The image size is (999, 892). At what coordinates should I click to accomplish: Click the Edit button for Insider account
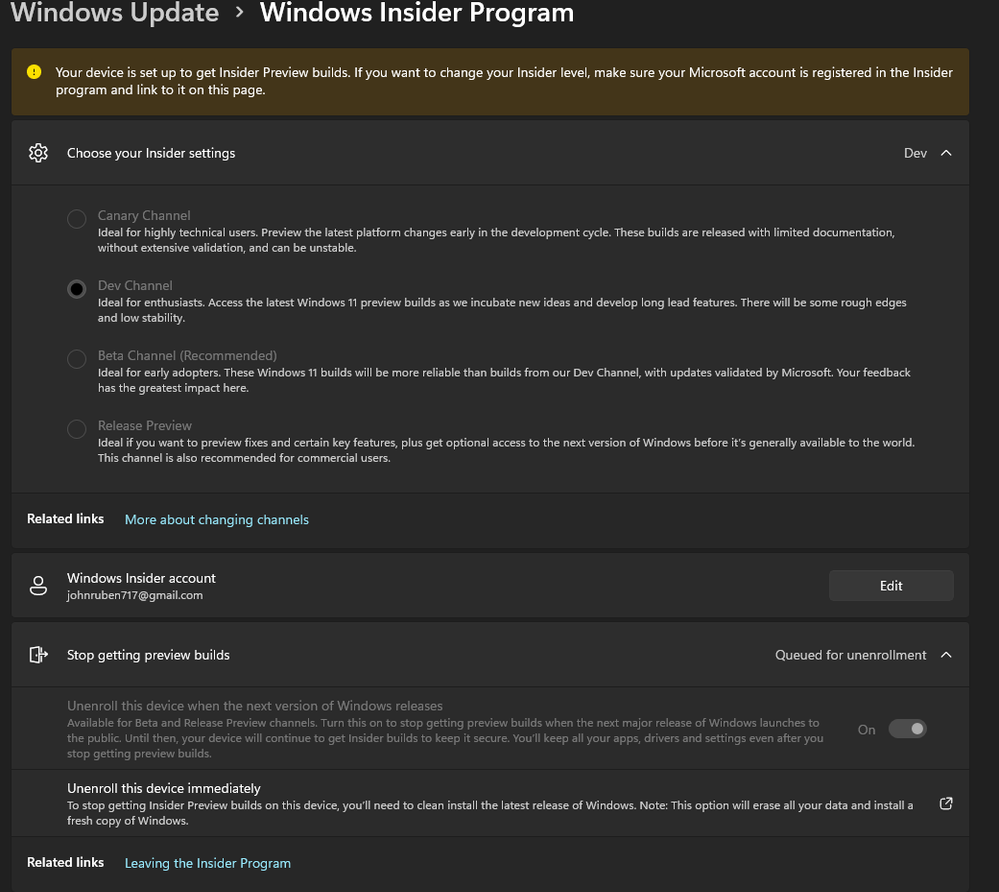pos(891,586)
